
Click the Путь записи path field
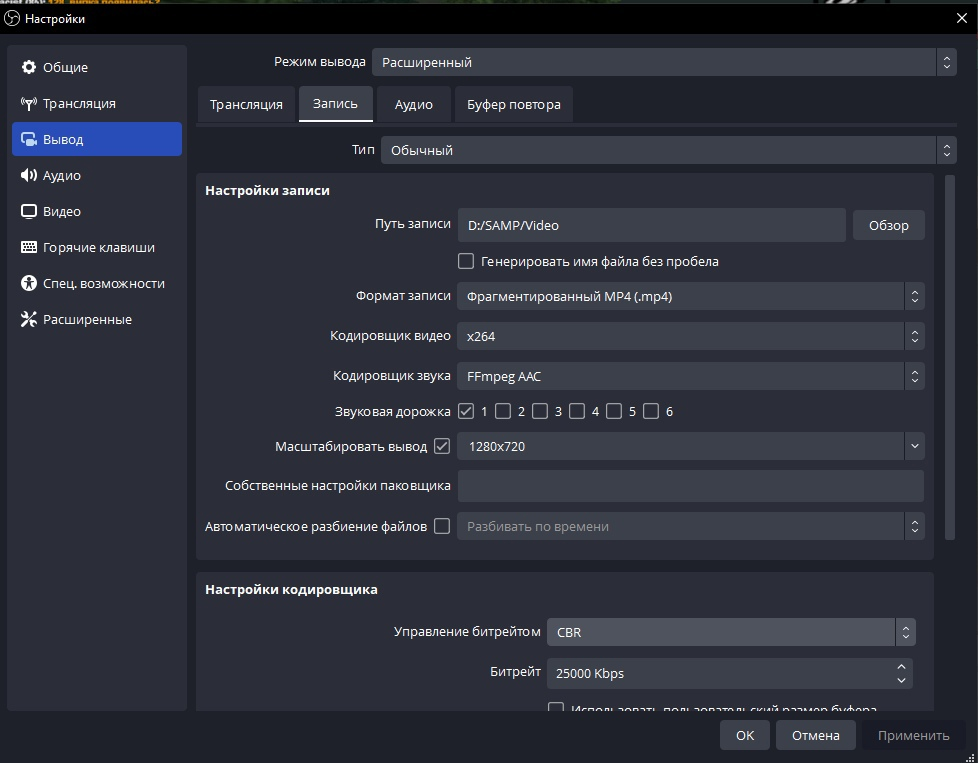[651, 225]
